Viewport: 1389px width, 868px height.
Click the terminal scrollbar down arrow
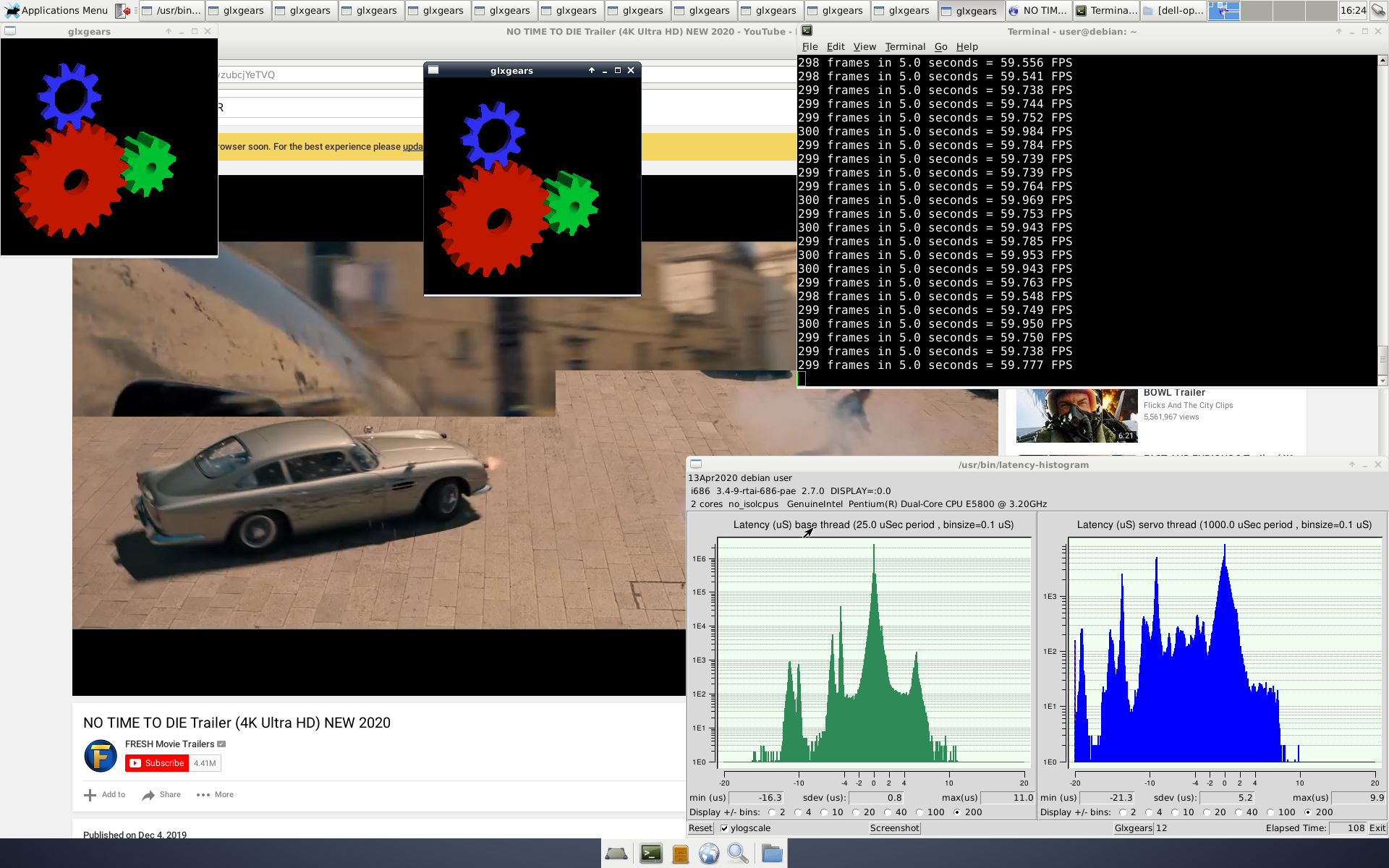1382,381
